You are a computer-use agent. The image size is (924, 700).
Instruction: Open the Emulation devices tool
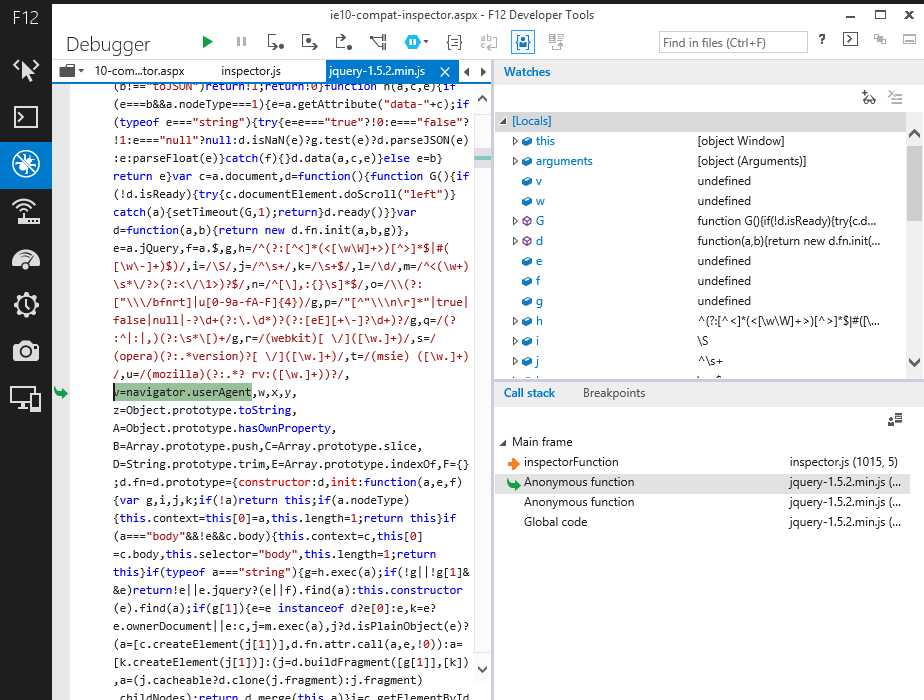pos(25,398)
